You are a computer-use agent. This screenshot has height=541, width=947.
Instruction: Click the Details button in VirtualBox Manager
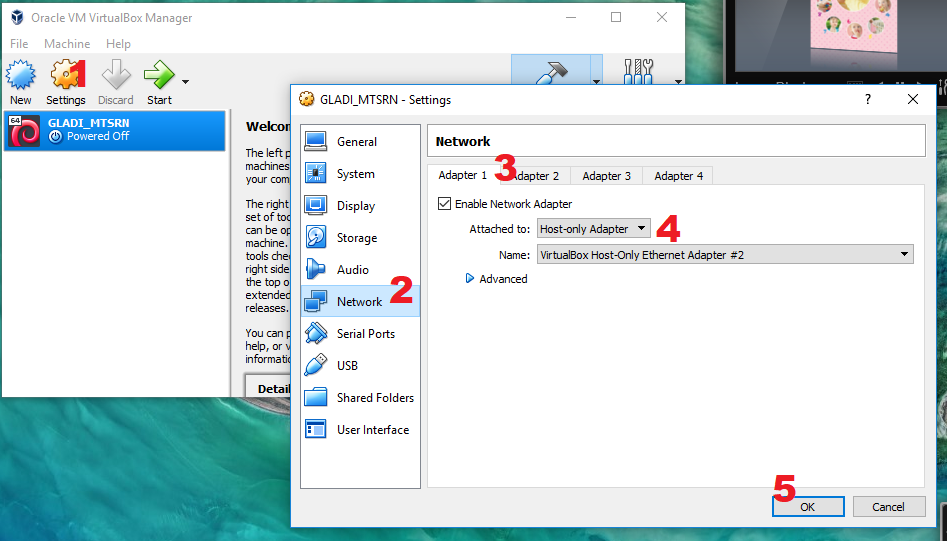(x=269, y=387)
